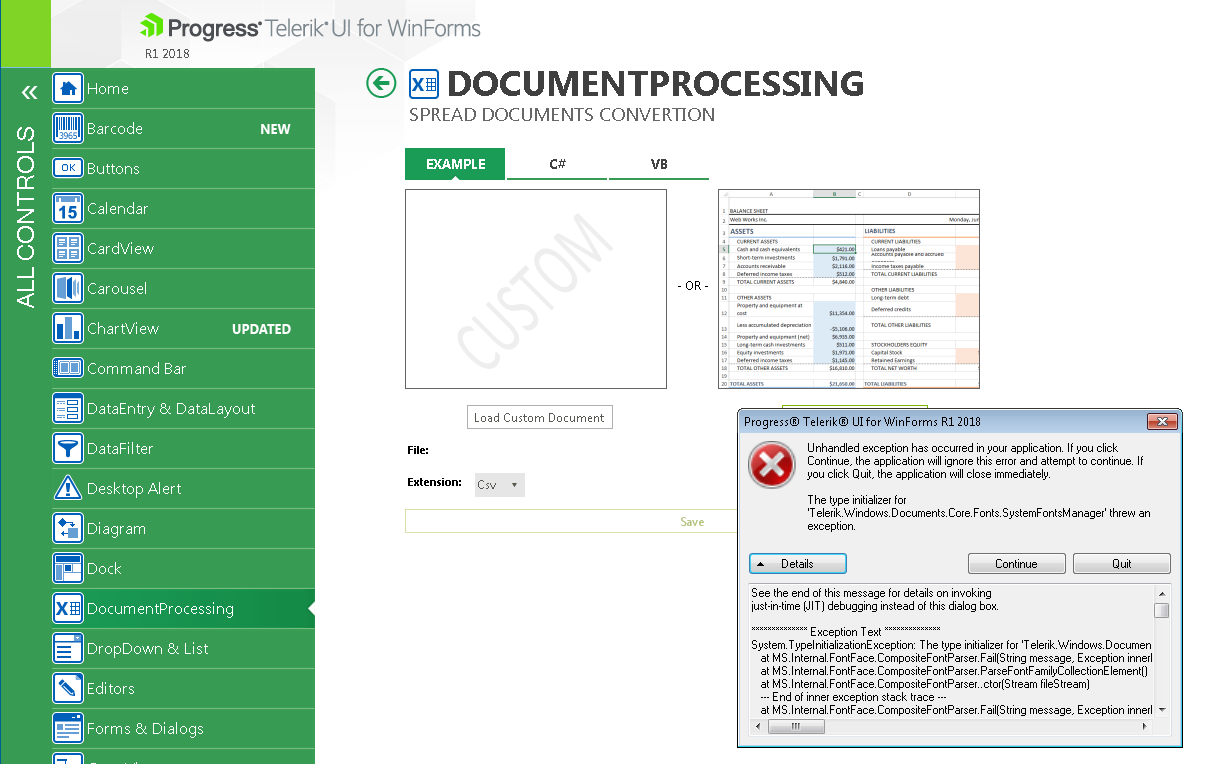Click the DocumentProcessing Excel icon in sidebar
Screen dimensions: 1210x764
click(x=68, y=608)
